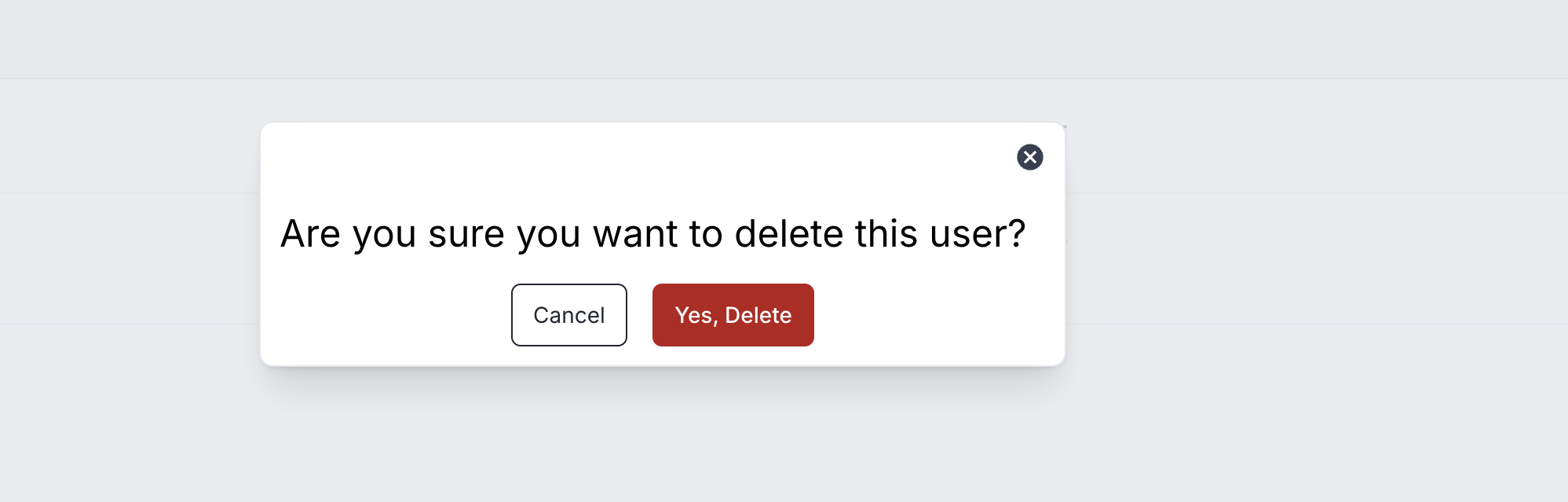The height and width of the screenshot is (502, 1568).
Task: Click the question text in the dialog
Action: click(x=654, y=233)
